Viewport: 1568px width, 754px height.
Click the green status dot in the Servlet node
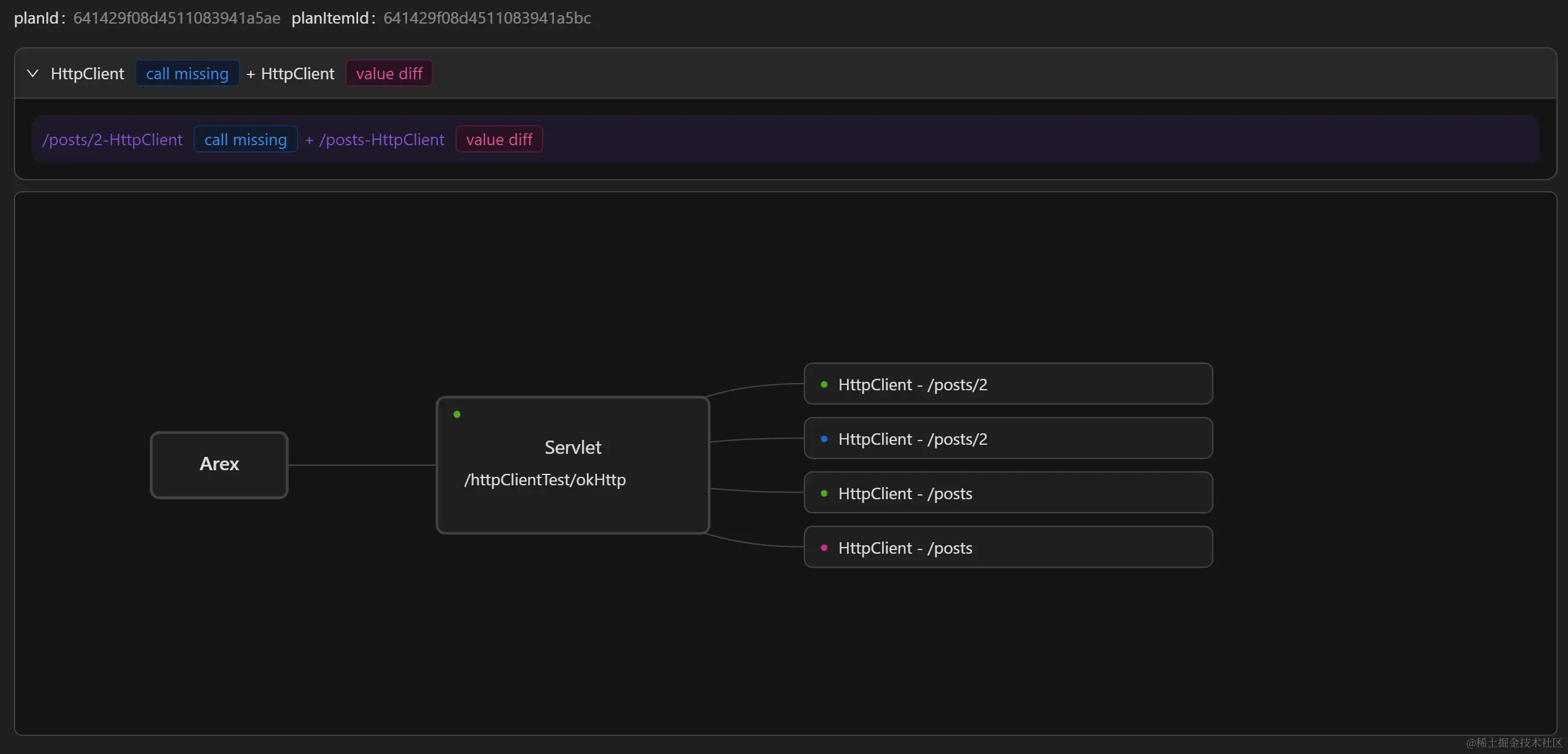point(457,415)
